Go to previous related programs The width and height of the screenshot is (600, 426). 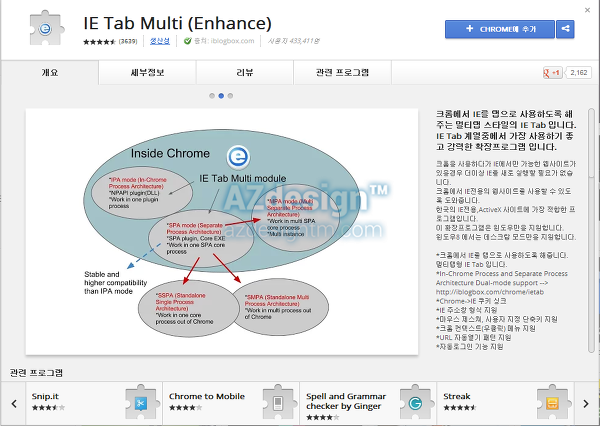(14, 403)
